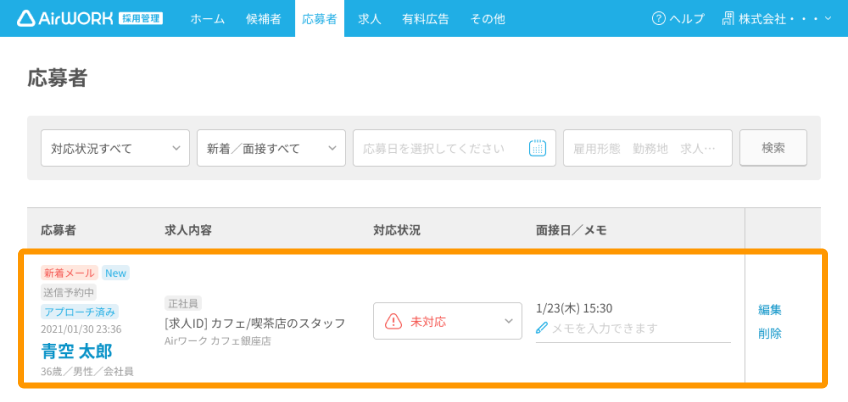This screenshot has height=402, width=848.
Task: Open the calendar picker icon
Action: coord(537,148)
